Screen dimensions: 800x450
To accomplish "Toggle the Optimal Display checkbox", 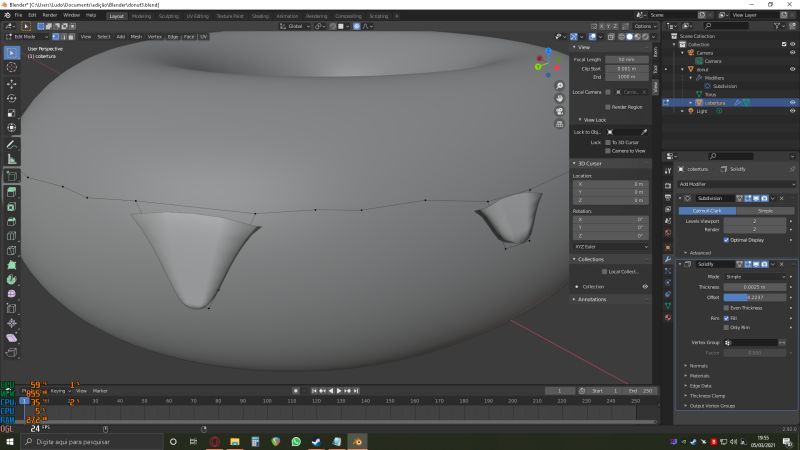I will click(x=727, y=240).
